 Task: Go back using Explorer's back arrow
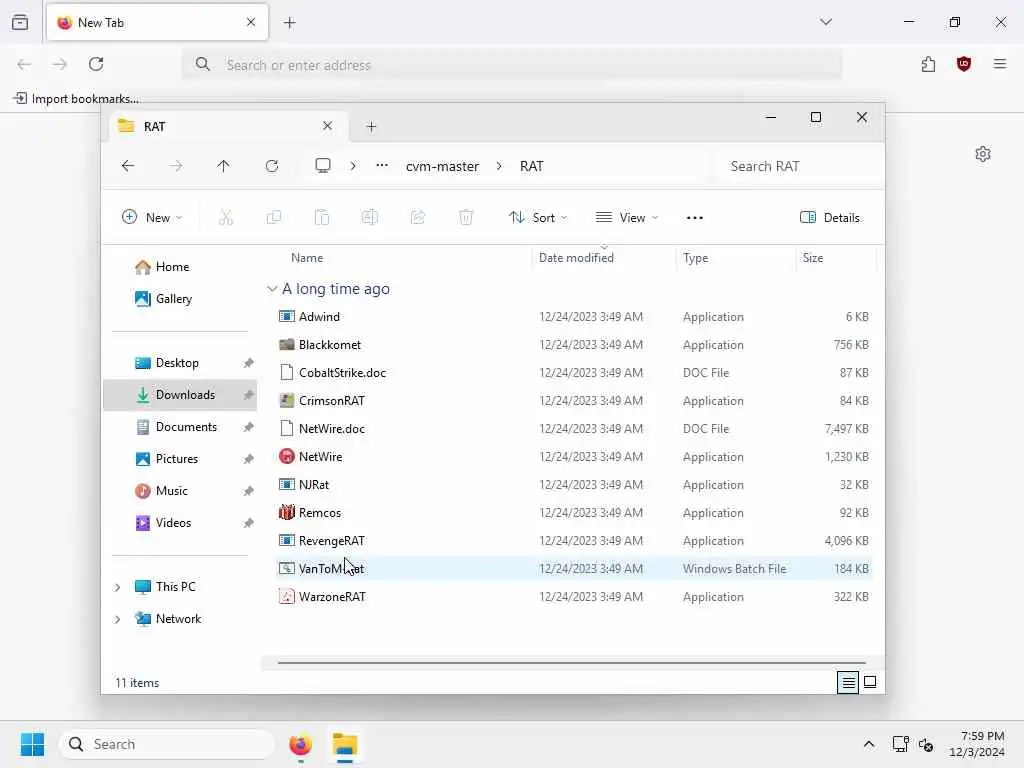click(x=128, y=166)
